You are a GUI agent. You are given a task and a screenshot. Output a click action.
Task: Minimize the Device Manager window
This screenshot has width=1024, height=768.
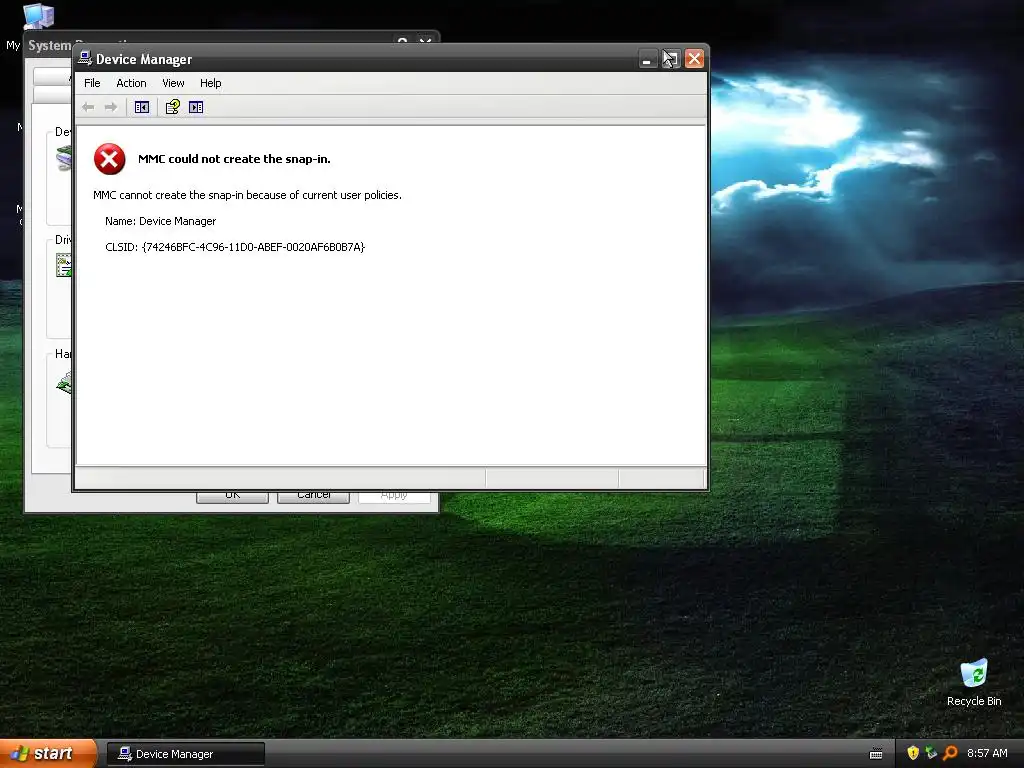pos(647,59)
